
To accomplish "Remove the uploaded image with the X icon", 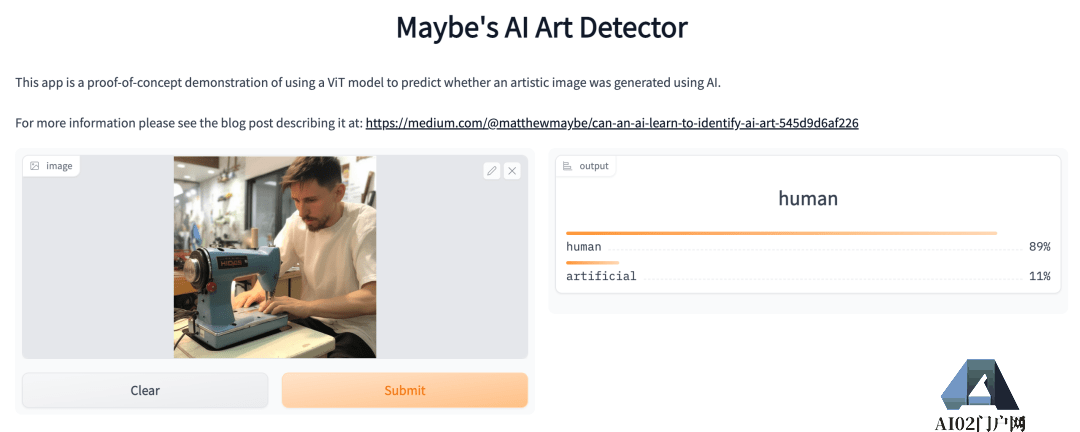I will (x=512, y=171).
